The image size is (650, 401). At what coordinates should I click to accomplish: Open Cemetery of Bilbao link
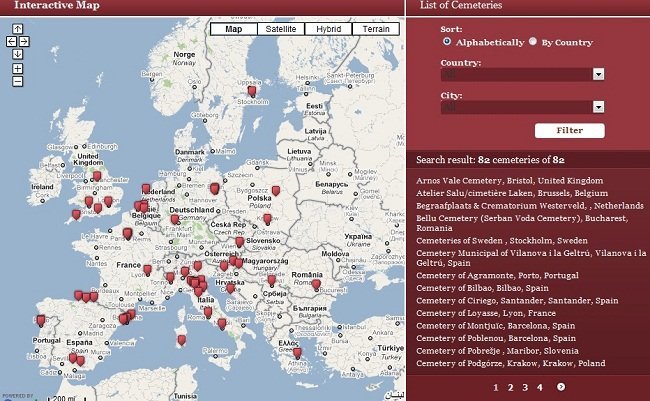coord(482,288)
